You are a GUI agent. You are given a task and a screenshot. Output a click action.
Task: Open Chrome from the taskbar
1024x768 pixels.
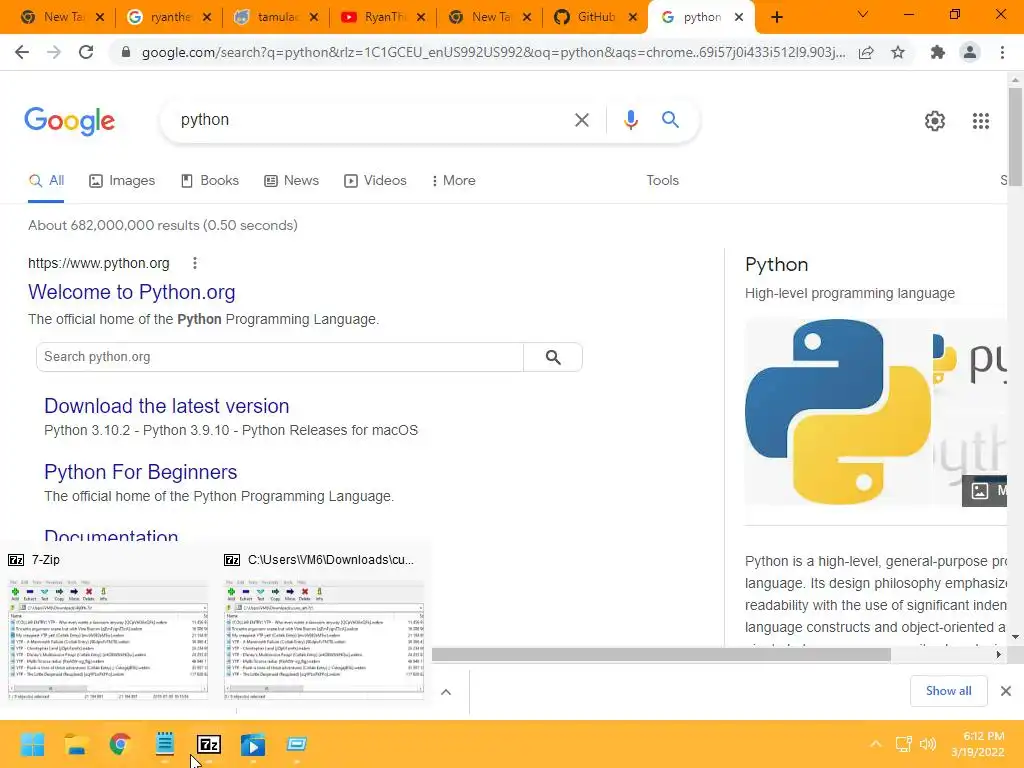point(120,744)
